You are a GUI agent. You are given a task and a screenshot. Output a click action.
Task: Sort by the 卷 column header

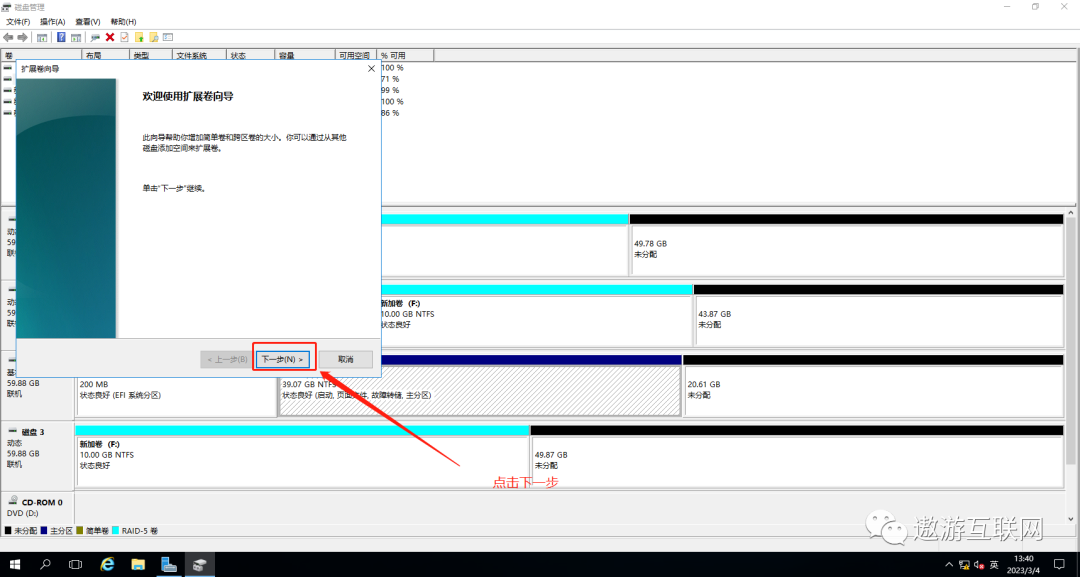point(42,56)
